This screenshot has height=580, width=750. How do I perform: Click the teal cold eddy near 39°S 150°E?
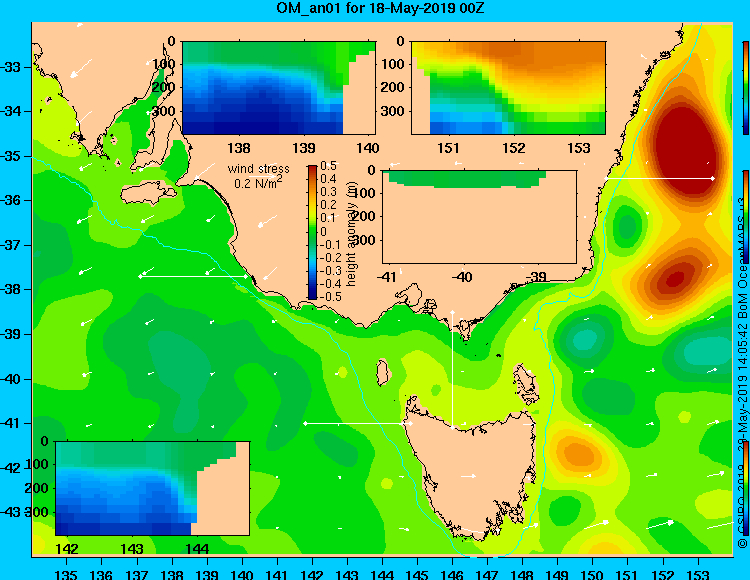click(x=585, y=339)
